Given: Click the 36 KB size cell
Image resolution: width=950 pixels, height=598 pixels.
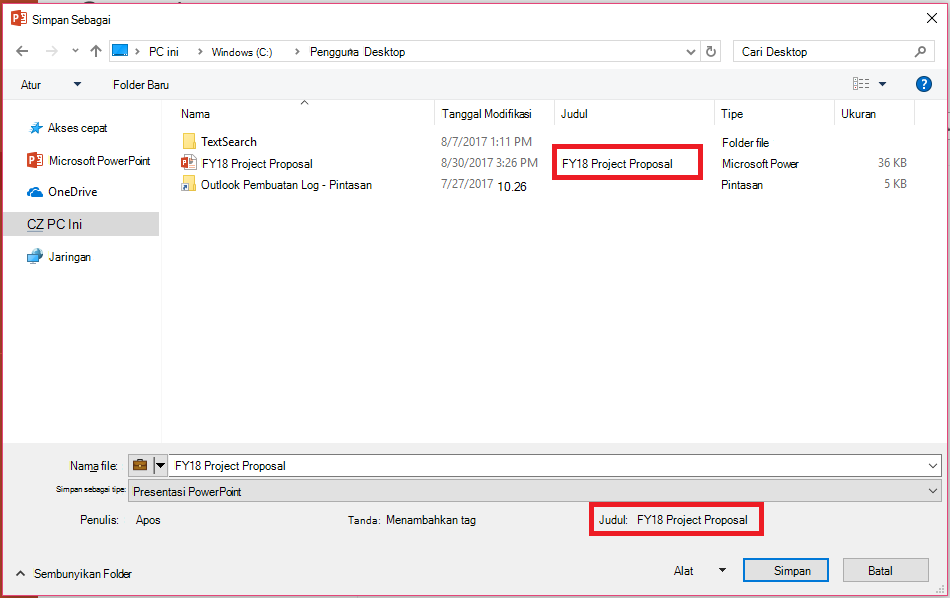Looking at the screenshot, I should (892, 162).
